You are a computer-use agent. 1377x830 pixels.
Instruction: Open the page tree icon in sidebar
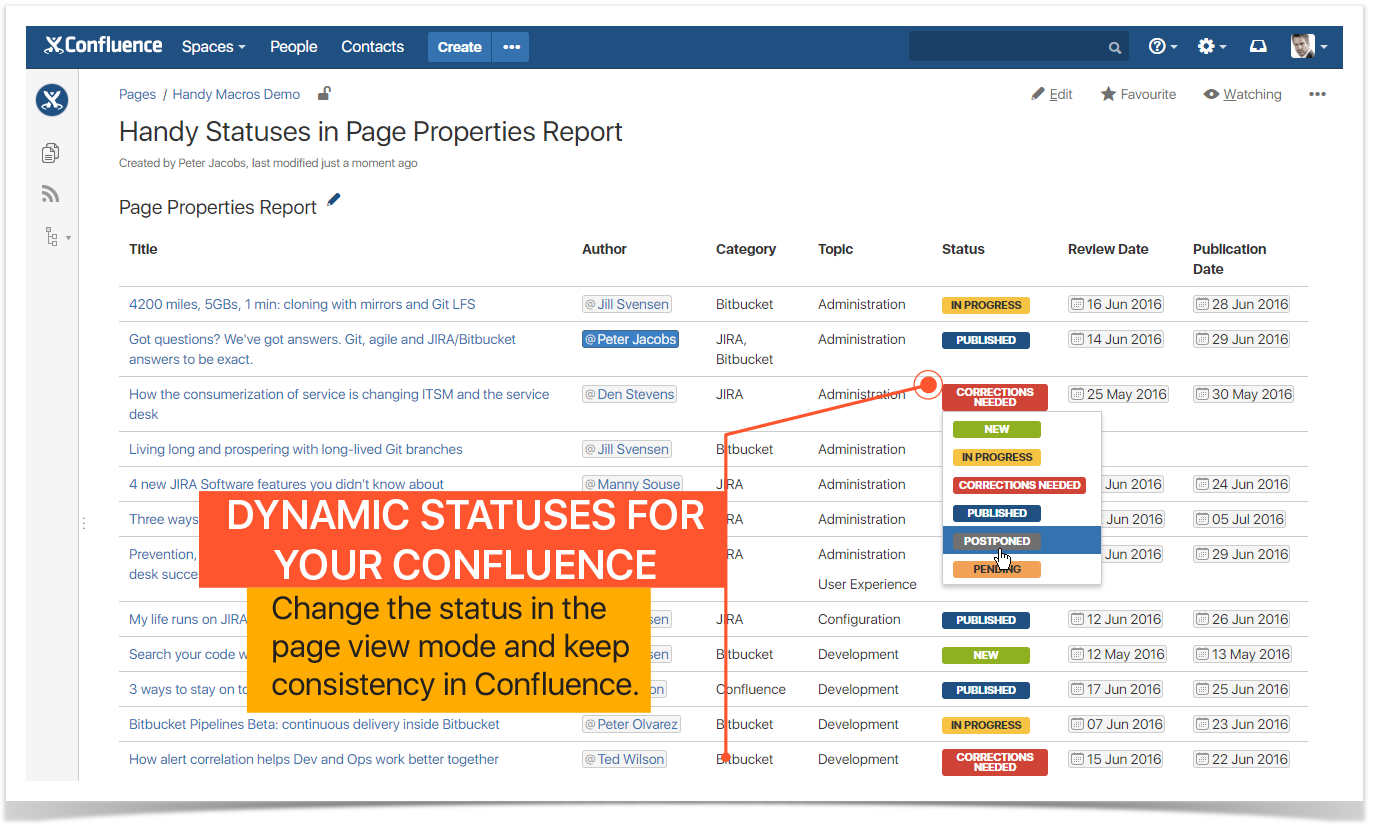pos(51,236)
